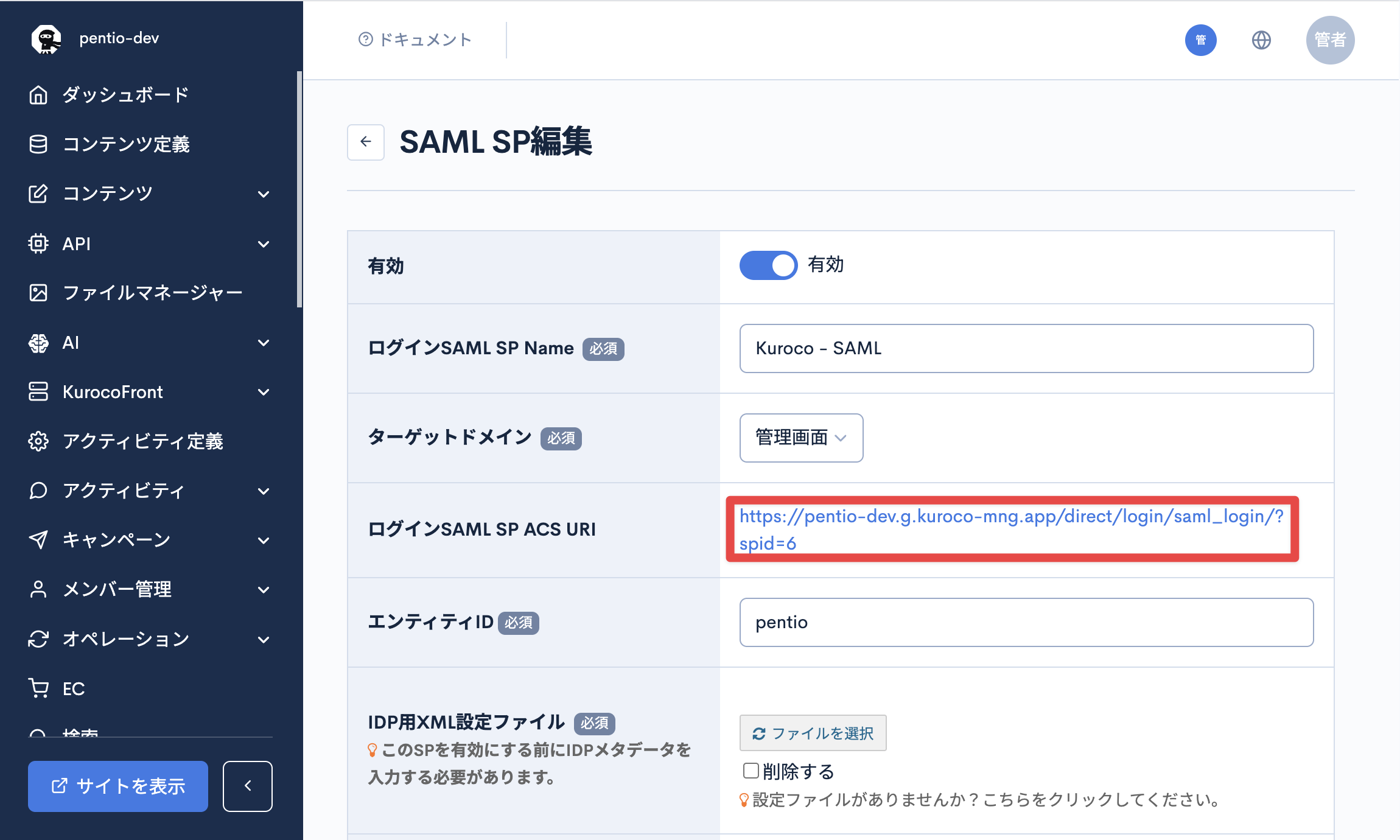Click the EC shopping cart icon
This screenshot has width=1400, height=840.
click(38, 688)
